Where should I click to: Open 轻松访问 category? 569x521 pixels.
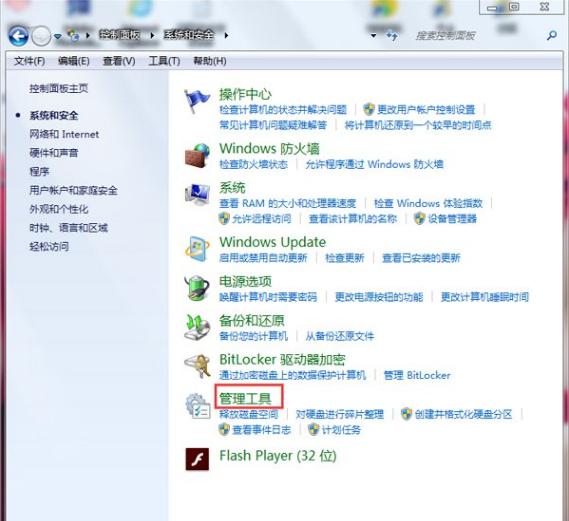point(49,247)
